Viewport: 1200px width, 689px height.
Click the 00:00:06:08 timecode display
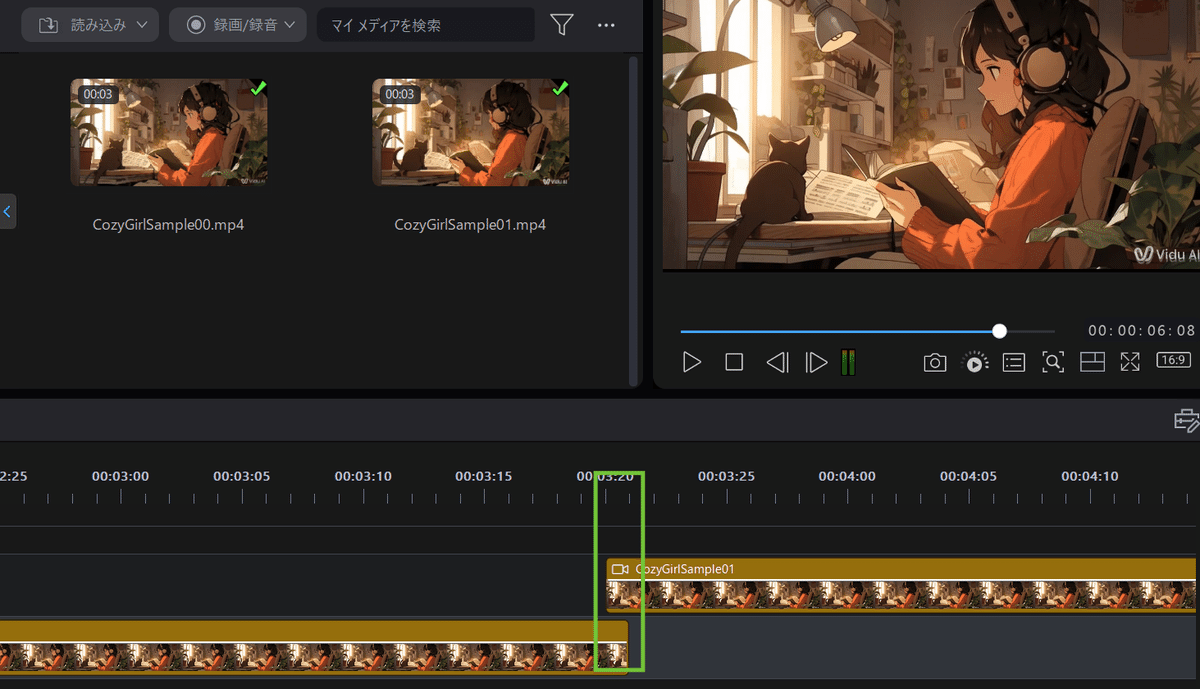tap(1141, 331)
